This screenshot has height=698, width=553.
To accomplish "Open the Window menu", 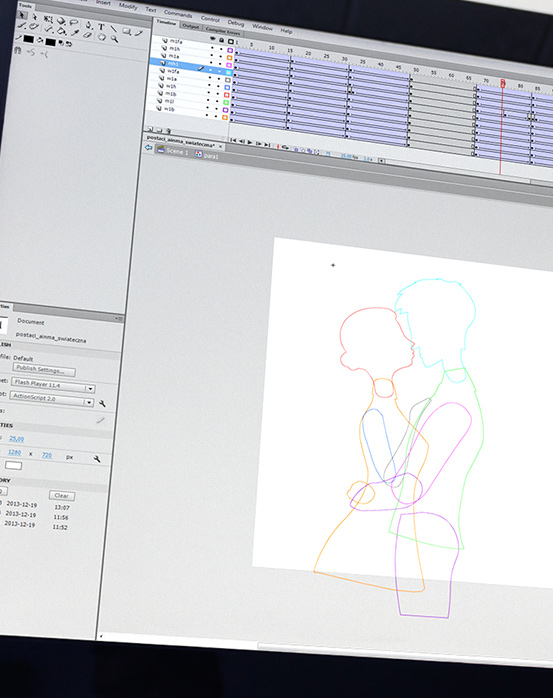I will click(x=262, y=28).
